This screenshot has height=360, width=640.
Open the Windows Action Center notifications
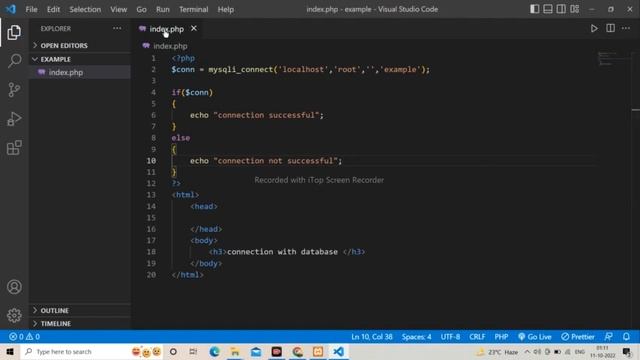tap(627, 352)
